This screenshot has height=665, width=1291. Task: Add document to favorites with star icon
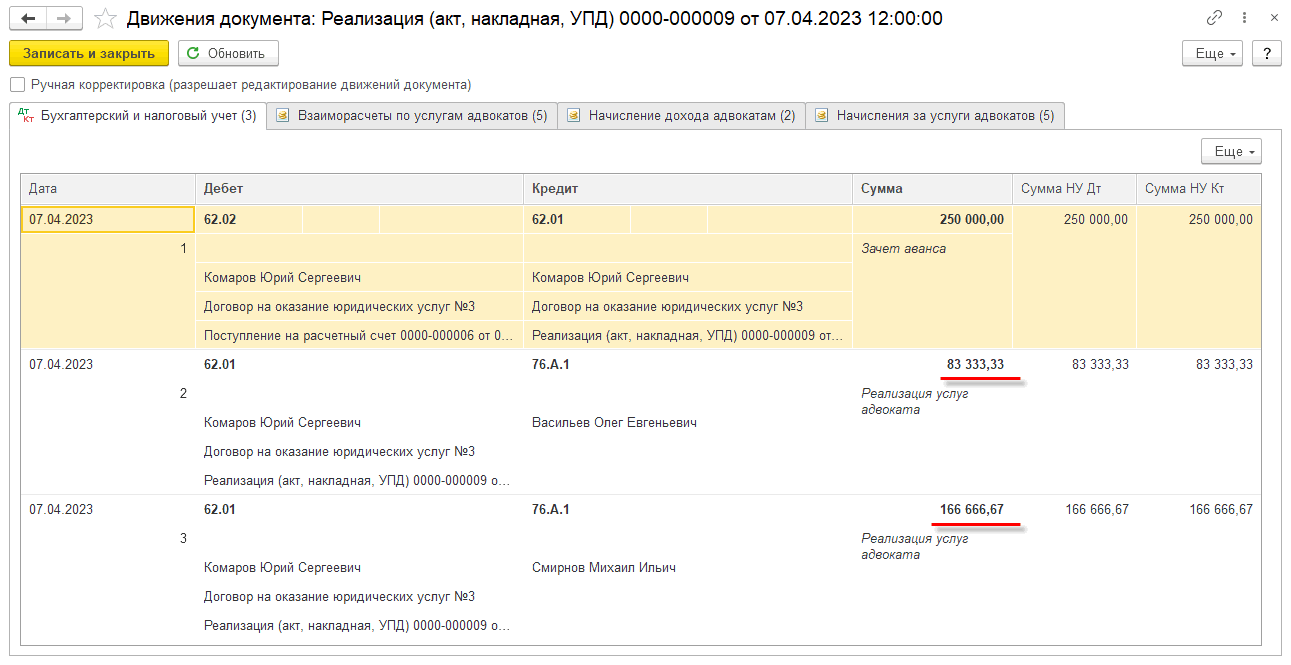[x=105, y=19]
